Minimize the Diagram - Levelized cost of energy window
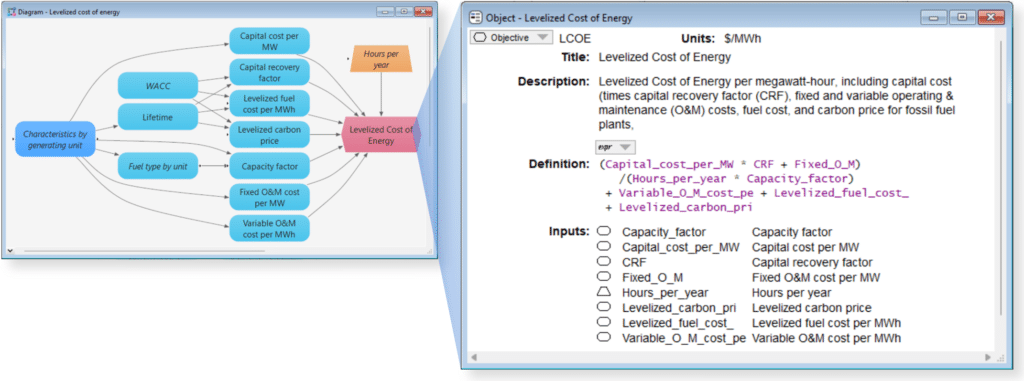This screenshot has width=1024, height=381. pyautogui.click(x=385, y=12)
